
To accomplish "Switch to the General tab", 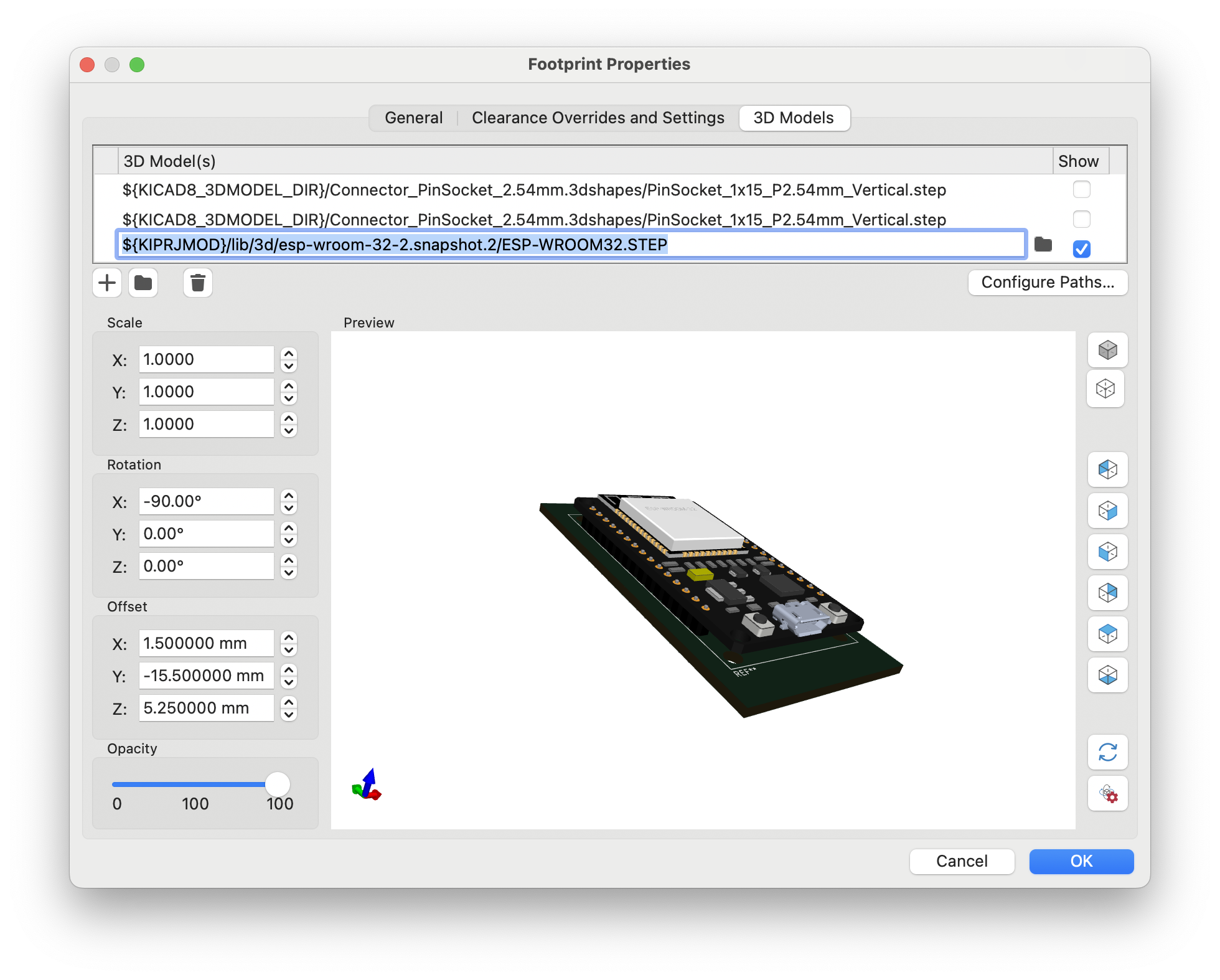I will point(413,118).
